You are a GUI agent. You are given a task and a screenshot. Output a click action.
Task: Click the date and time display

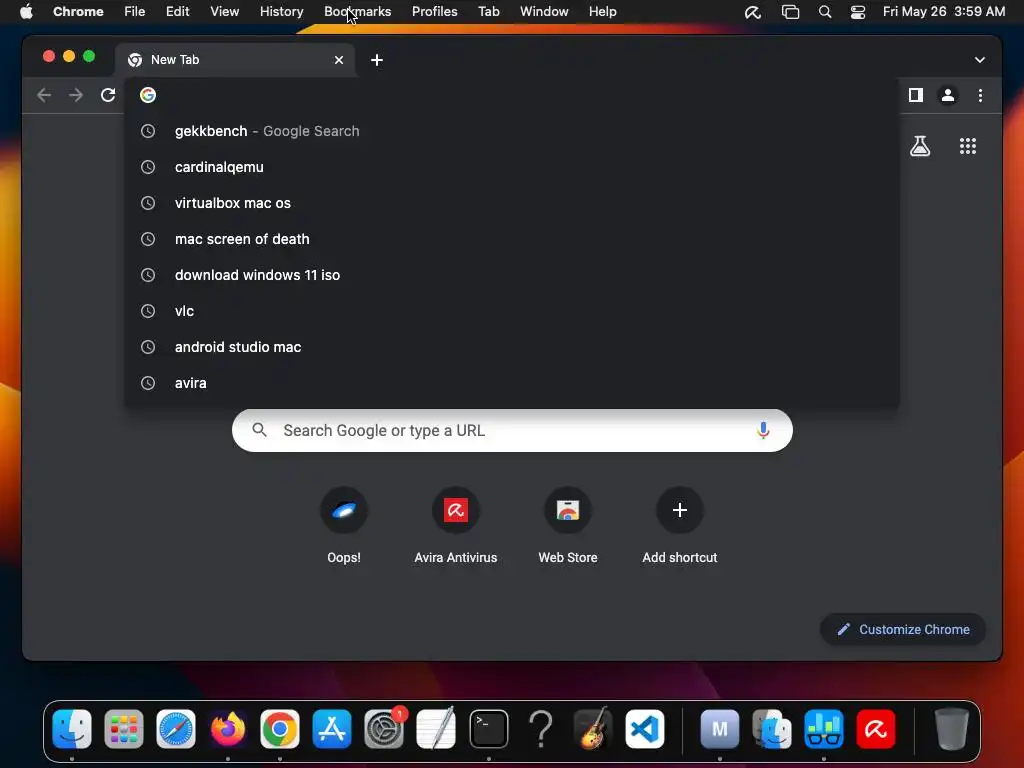point(944,12)
